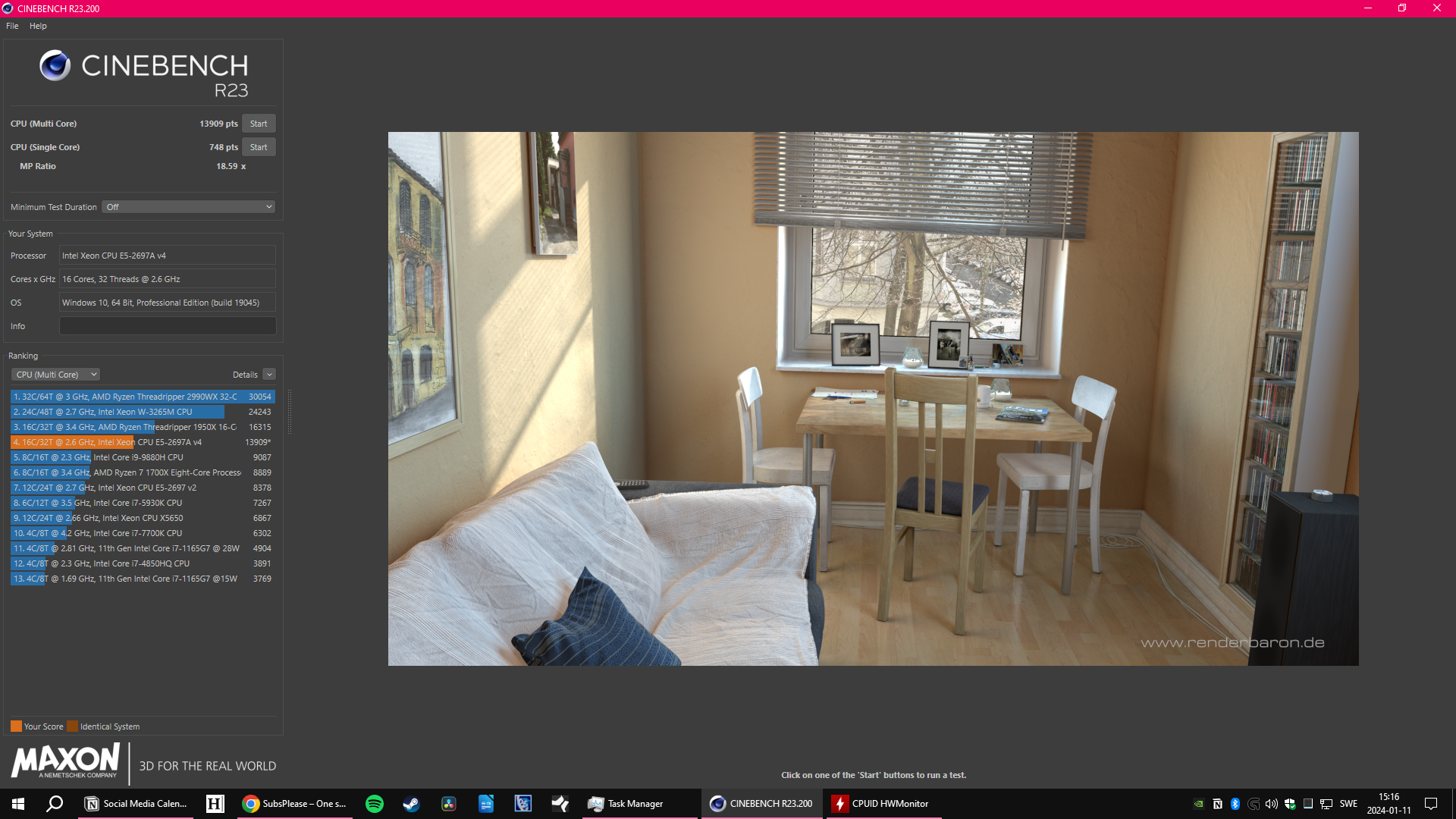This screenshot has height=819, width=1456.
Task: Click the Bluetooth tray icon
Action: pos(1235,804)
